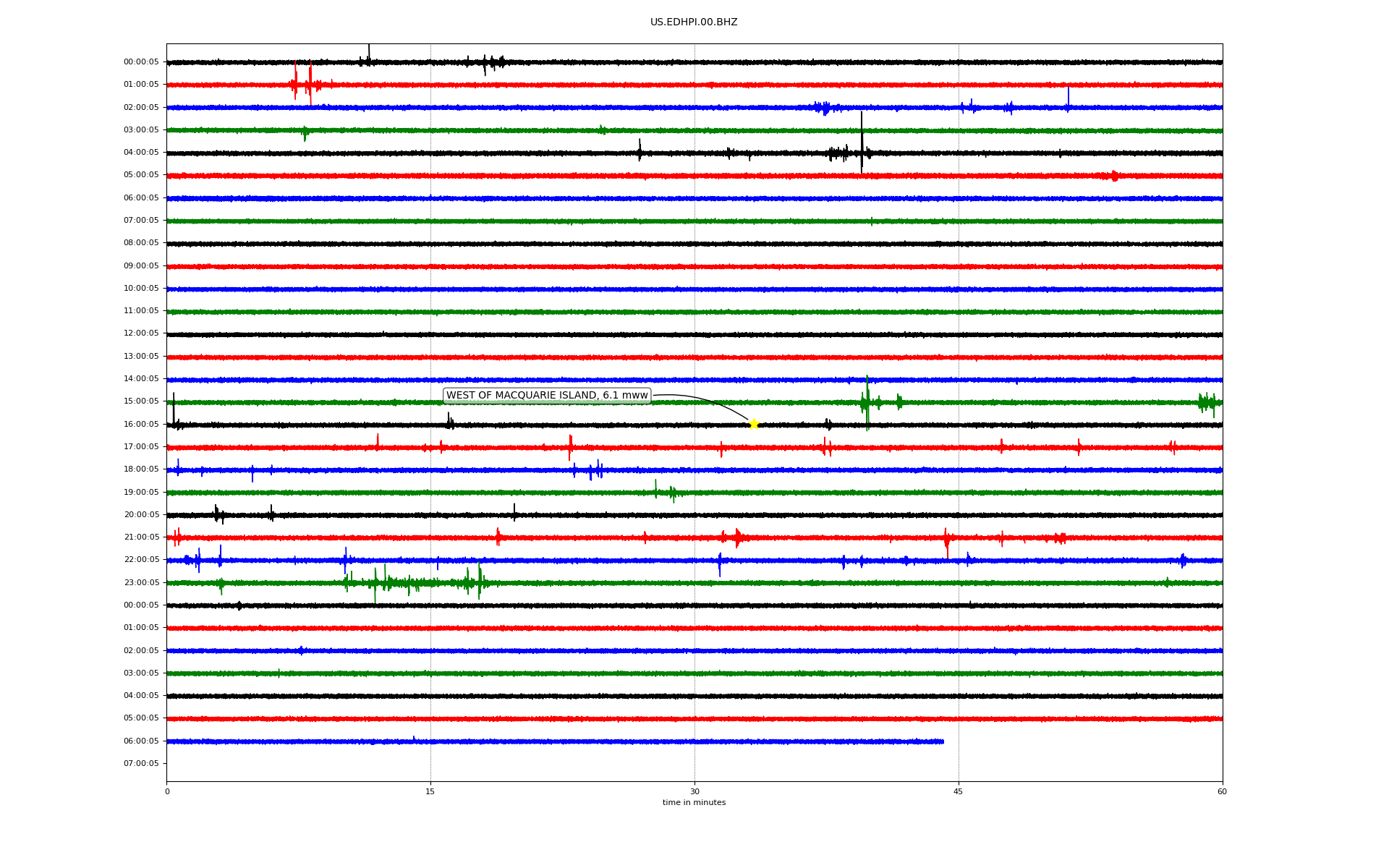This screenshot has height=868, width=1389.
Task: Click the 07:00:05 last row label
Action: pos(141,763)
